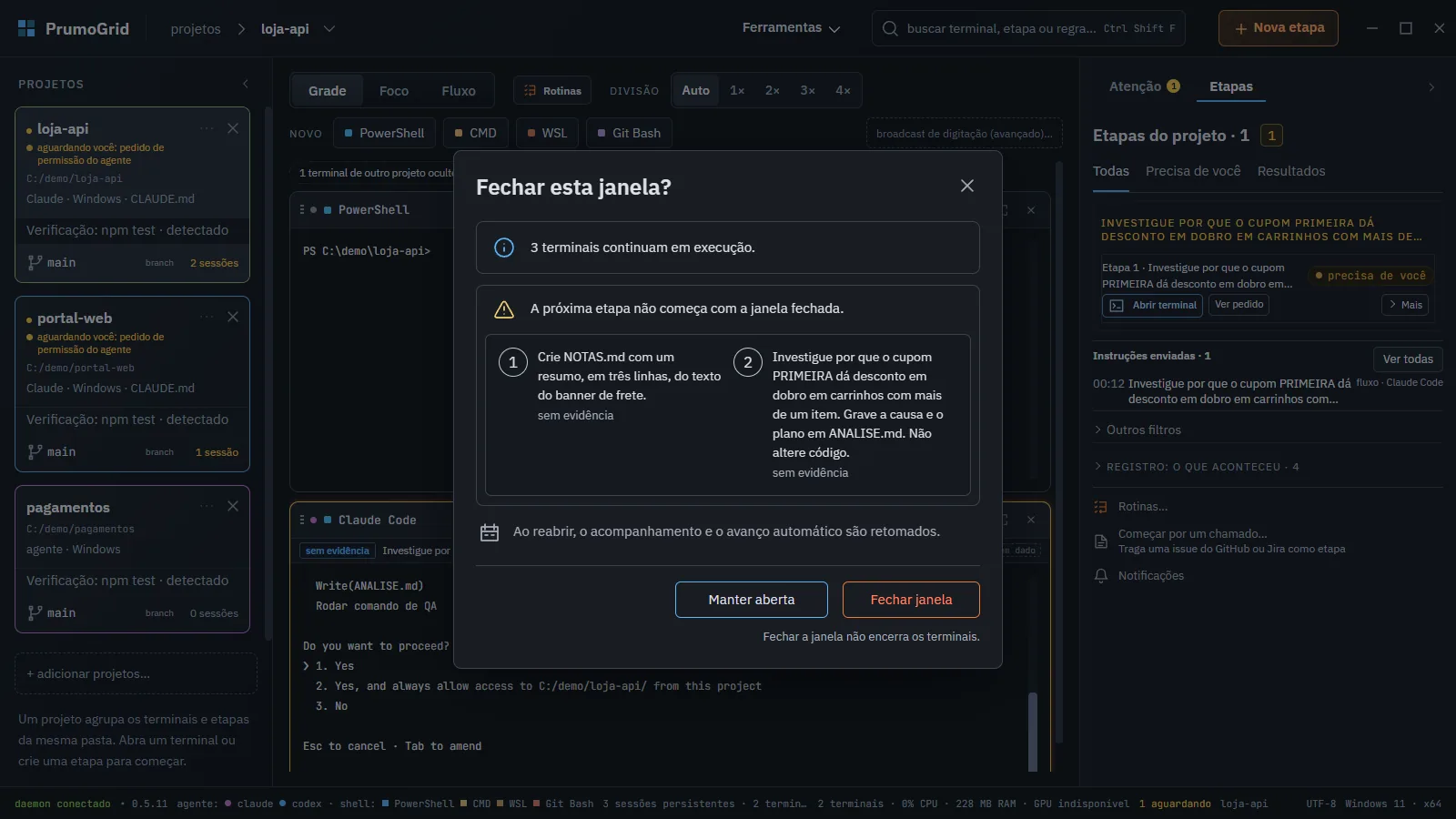Screen dimensions: 1456x819
Task: Select 4× division option
Action: (x=843, y=90)
